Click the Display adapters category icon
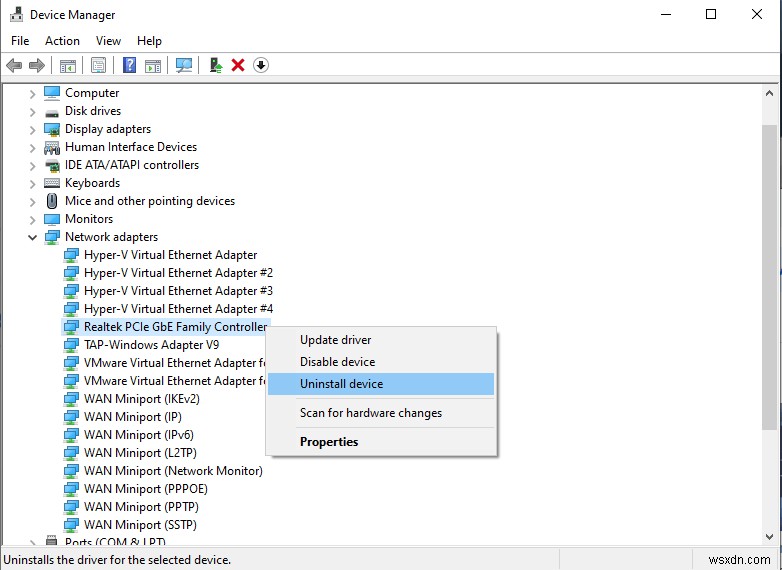 point(52,129)
